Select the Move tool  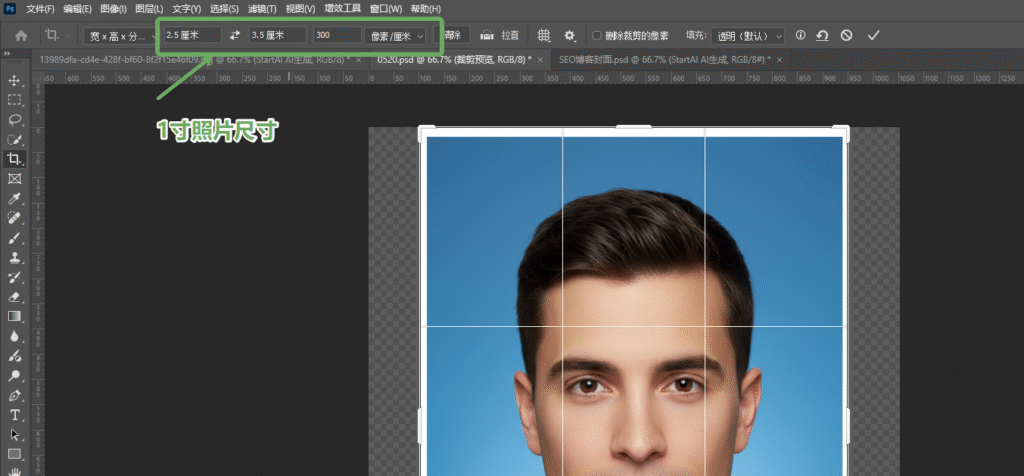tap(14, 81)
